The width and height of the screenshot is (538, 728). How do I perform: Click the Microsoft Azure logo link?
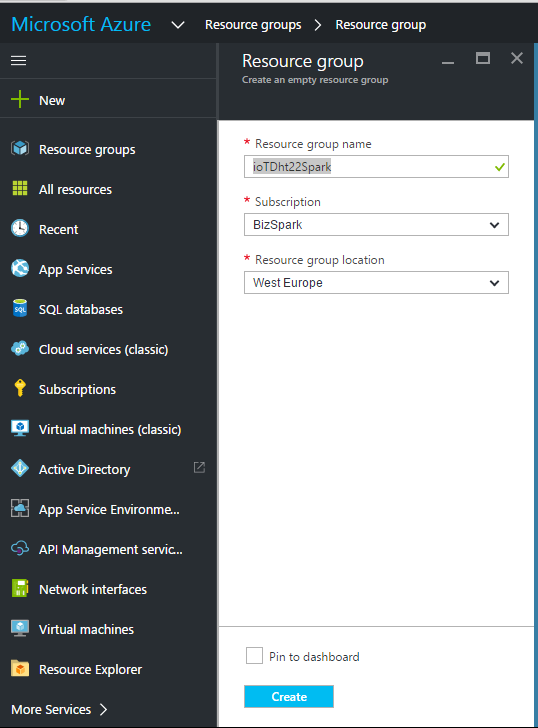coord(81,24)
